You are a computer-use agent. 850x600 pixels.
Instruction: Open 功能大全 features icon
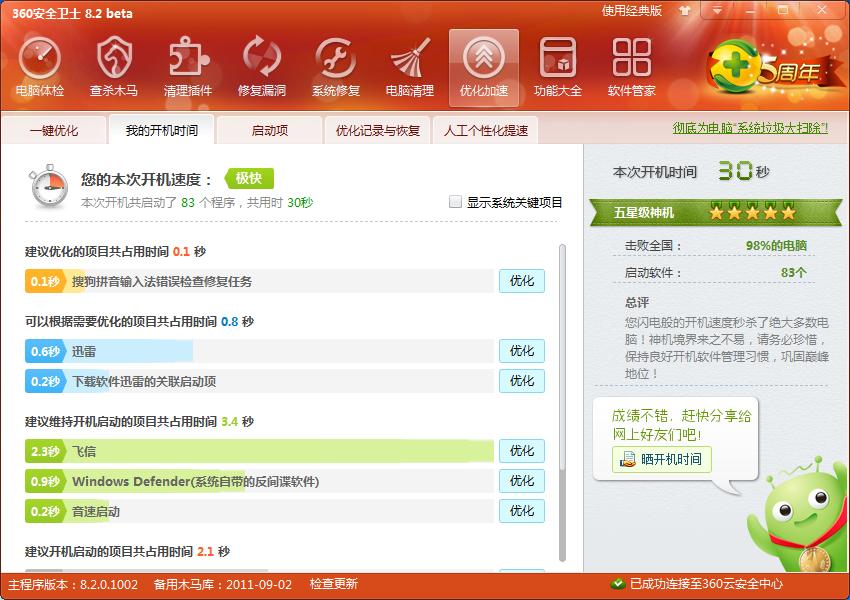(558, 67)
